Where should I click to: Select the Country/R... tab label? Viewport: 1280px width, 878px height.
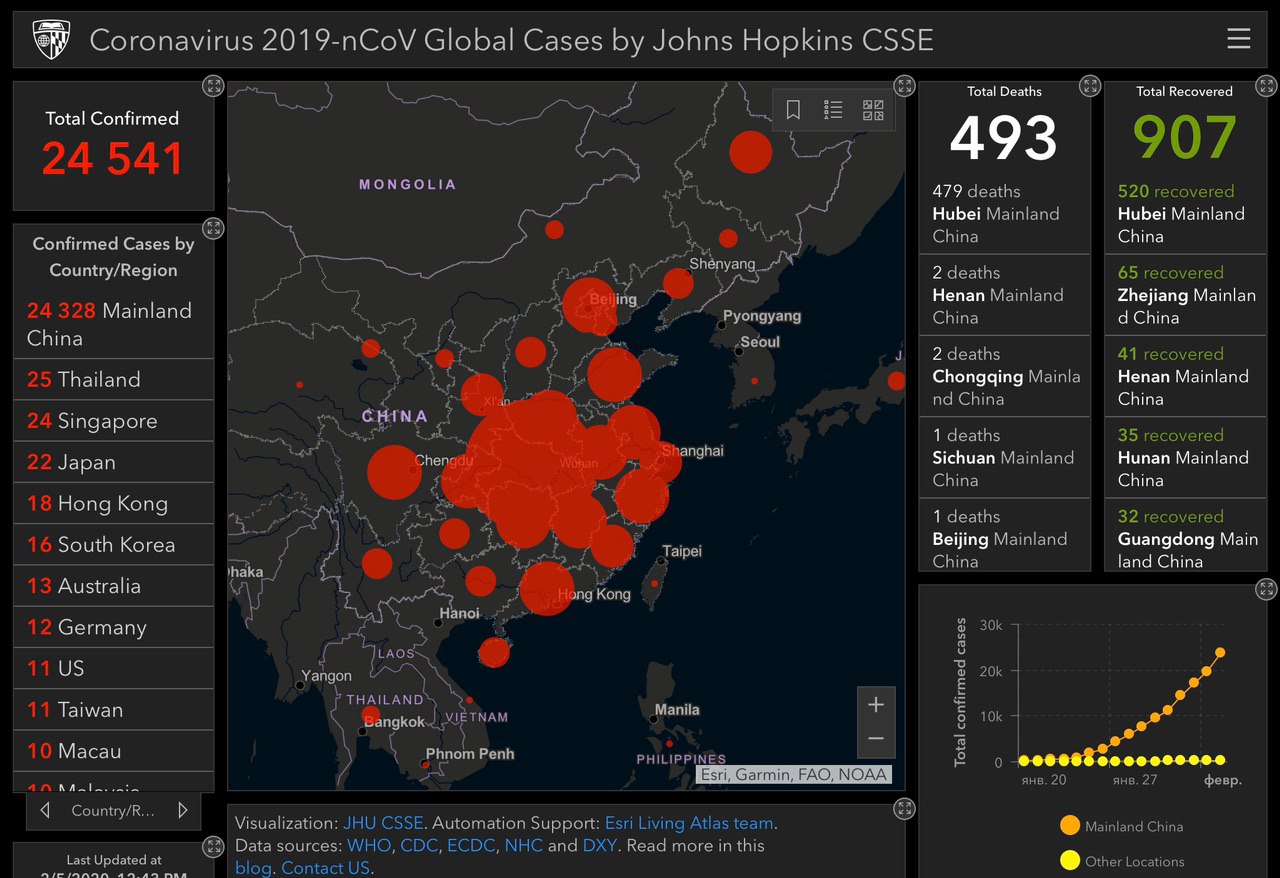tap(113, 811)
